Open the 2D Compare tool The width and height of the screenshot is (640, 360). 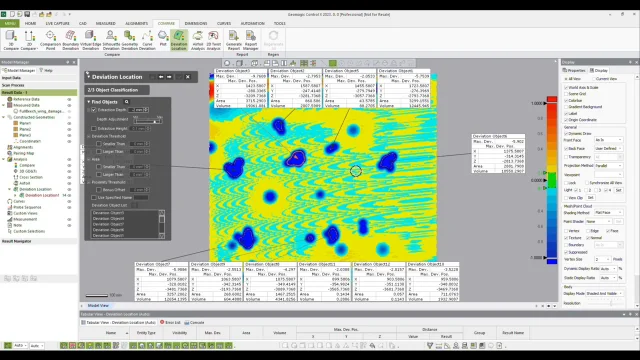(29, 40)
